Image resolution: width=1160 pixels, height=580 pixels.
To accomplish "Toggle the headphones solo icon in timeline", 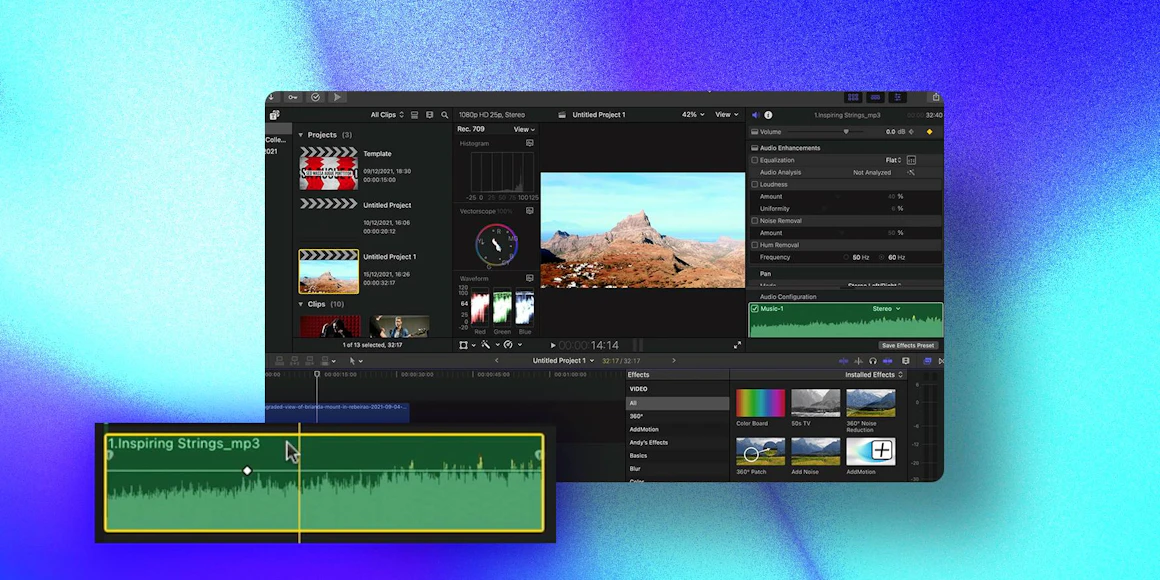I will coord(873,361).
